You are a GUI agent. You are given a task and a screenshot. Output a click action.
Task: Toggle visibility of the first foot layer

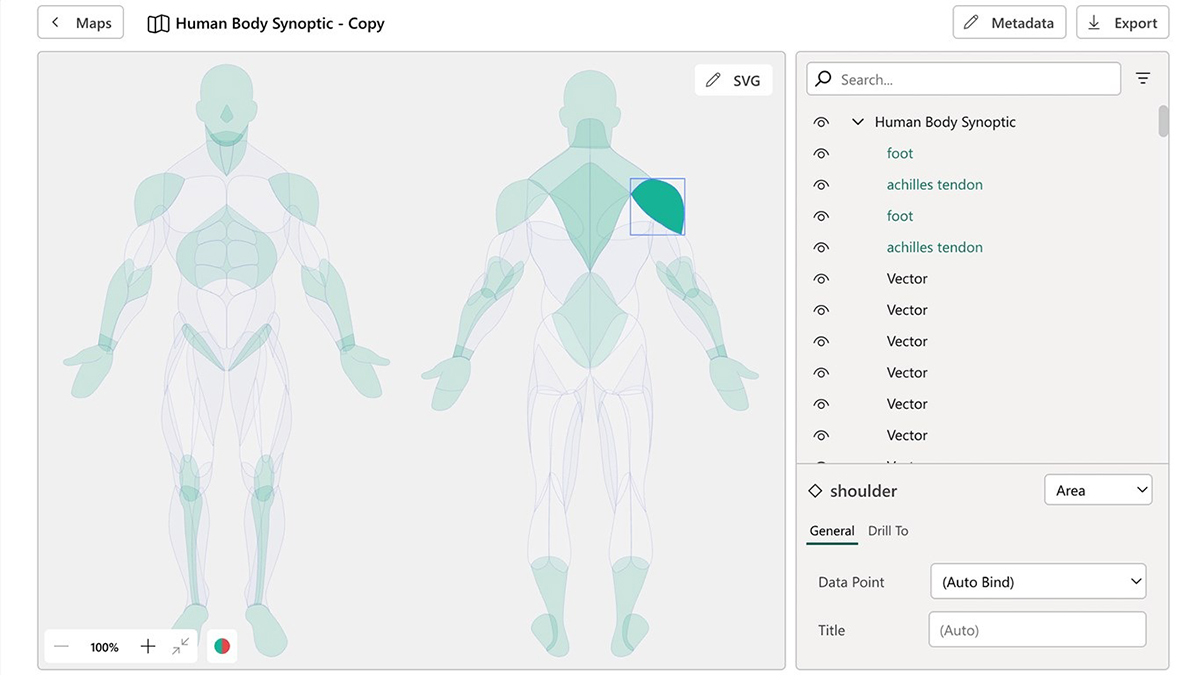[821, 153]
